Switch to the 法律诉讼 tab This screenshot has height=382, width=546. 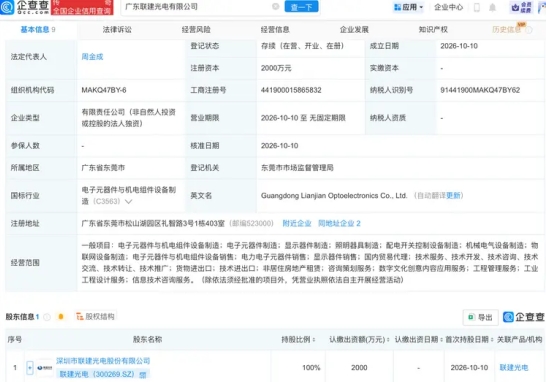click(x=117, y=30)
